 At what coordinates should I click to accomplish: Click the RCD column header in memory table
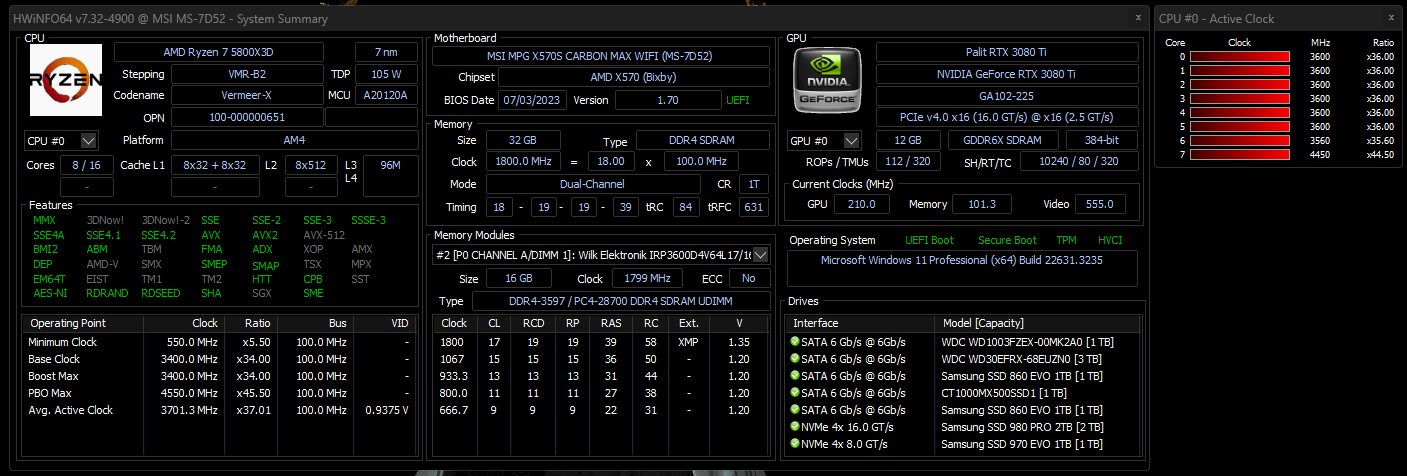(533, 323)
